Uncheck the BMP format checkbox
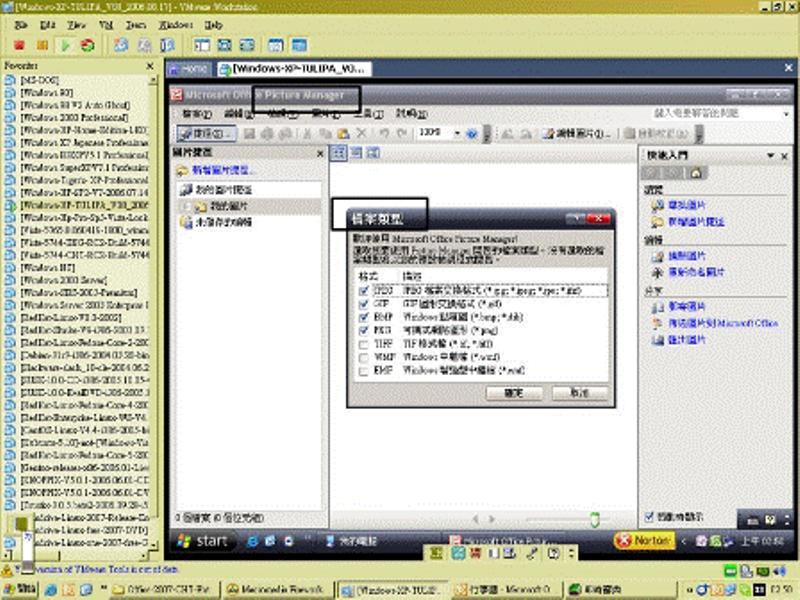The height and width of the screenshot is (600, 800). (x=363, y=318)
